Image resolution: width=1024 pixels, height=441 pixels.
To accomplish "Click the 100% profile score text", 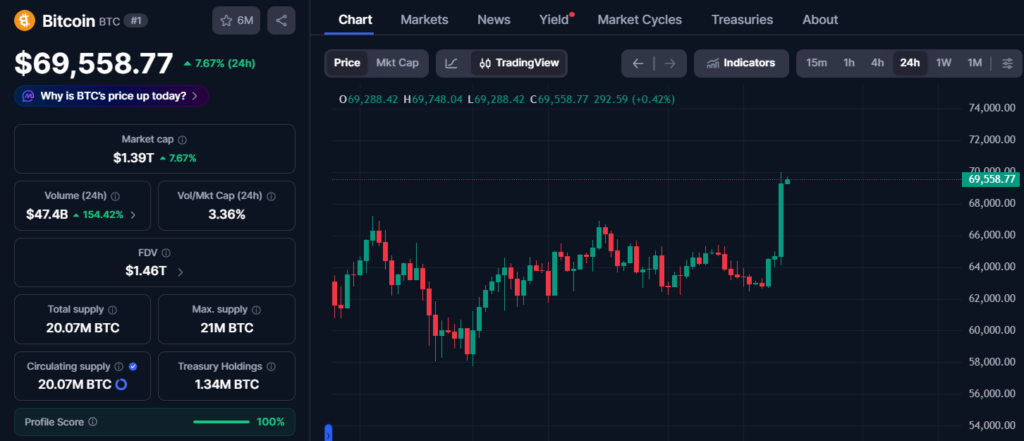I will pos(270,422).
